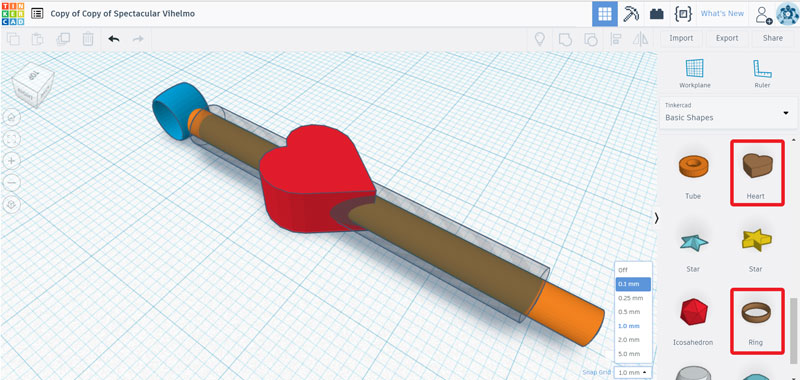
Task: Open the Snap Grid 1.0 mm dropdown
Action: (x=633, y=373)
